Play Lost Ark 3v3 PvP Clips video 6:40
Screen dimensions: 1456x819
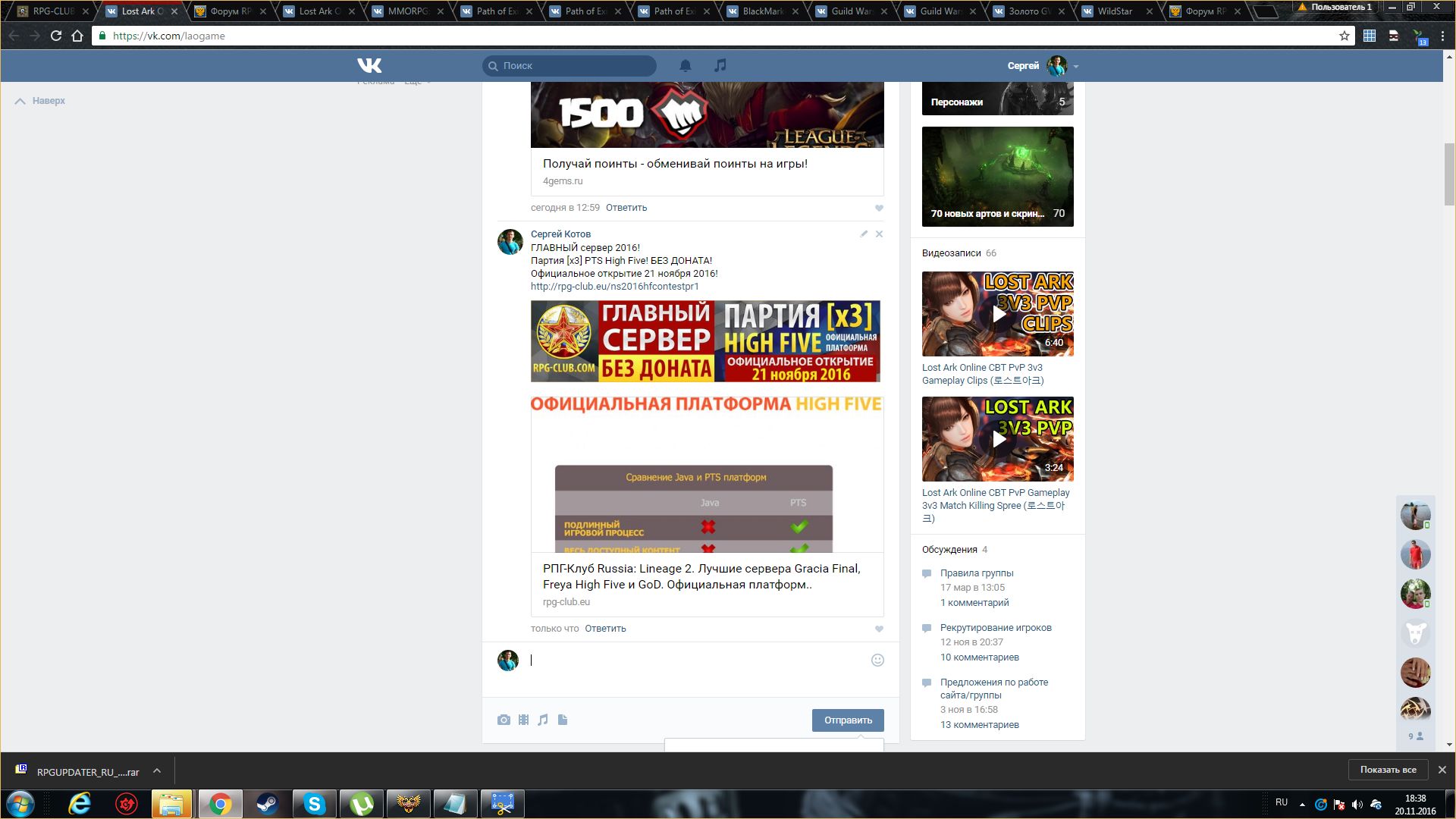click(998, 314)
